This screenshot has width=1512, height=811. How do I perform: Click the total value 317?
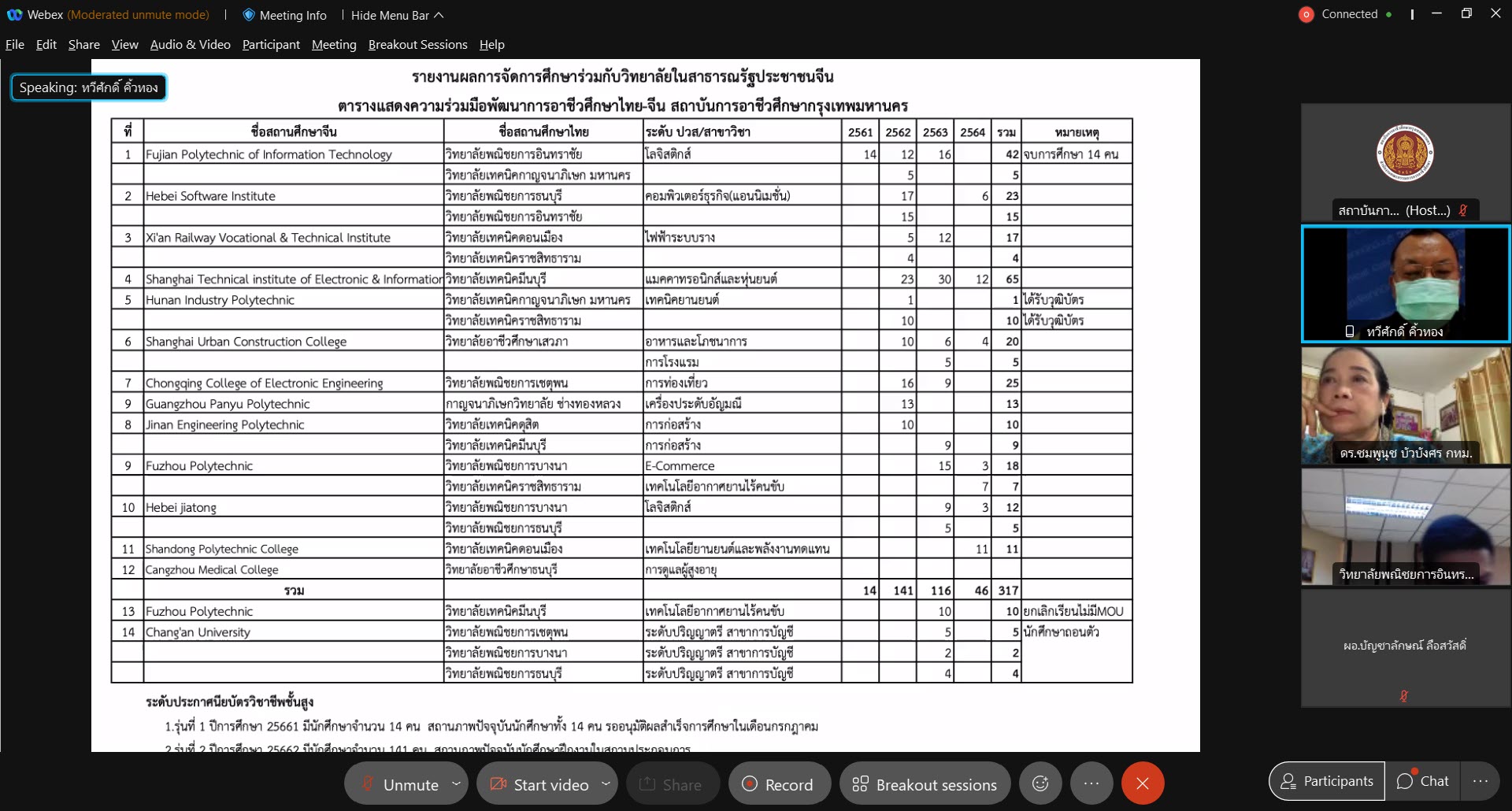tap(1008, 591)
